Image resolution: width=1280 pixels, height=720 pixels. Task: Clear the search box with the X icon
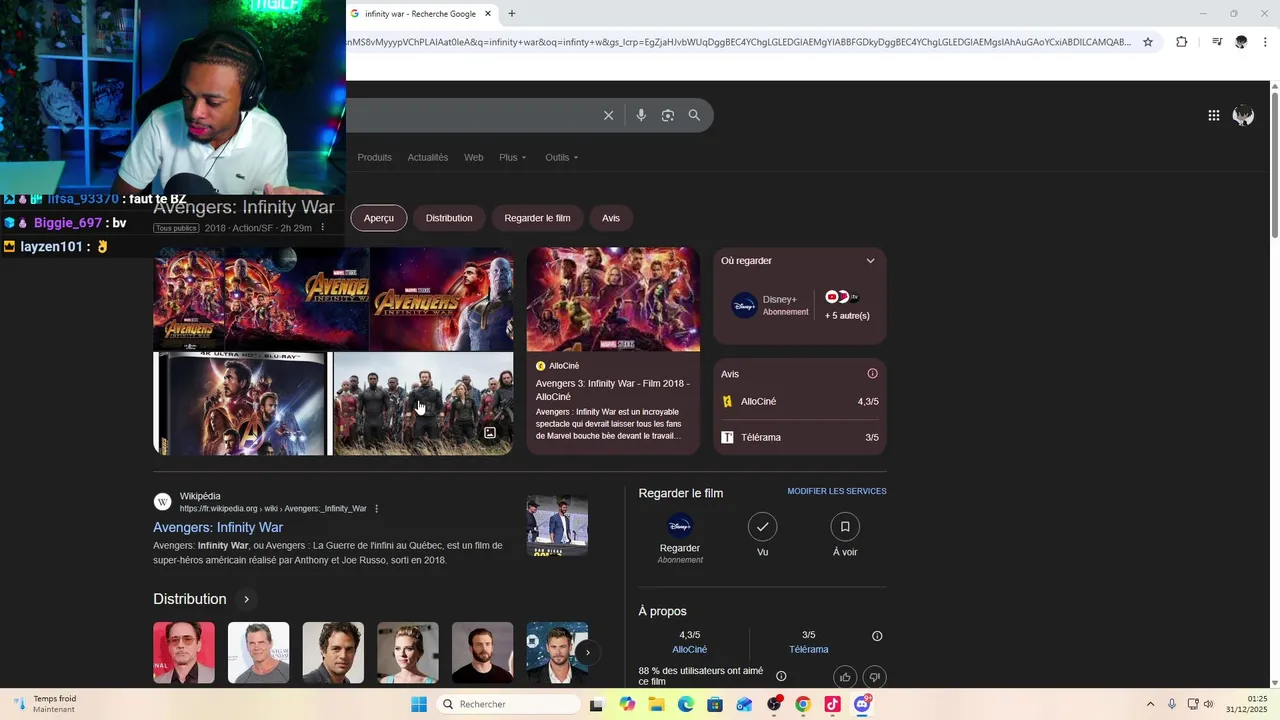point(608,115)
